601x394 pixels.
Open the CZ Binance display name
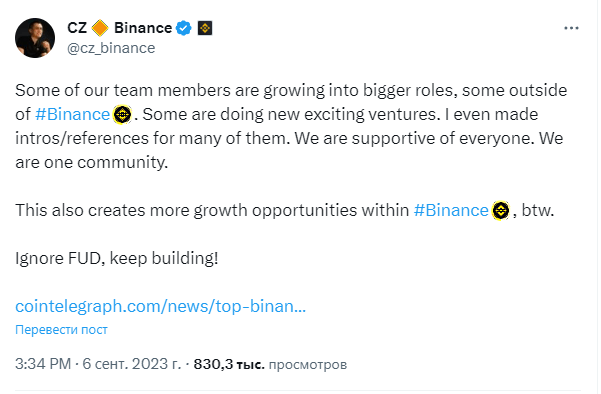120,28
